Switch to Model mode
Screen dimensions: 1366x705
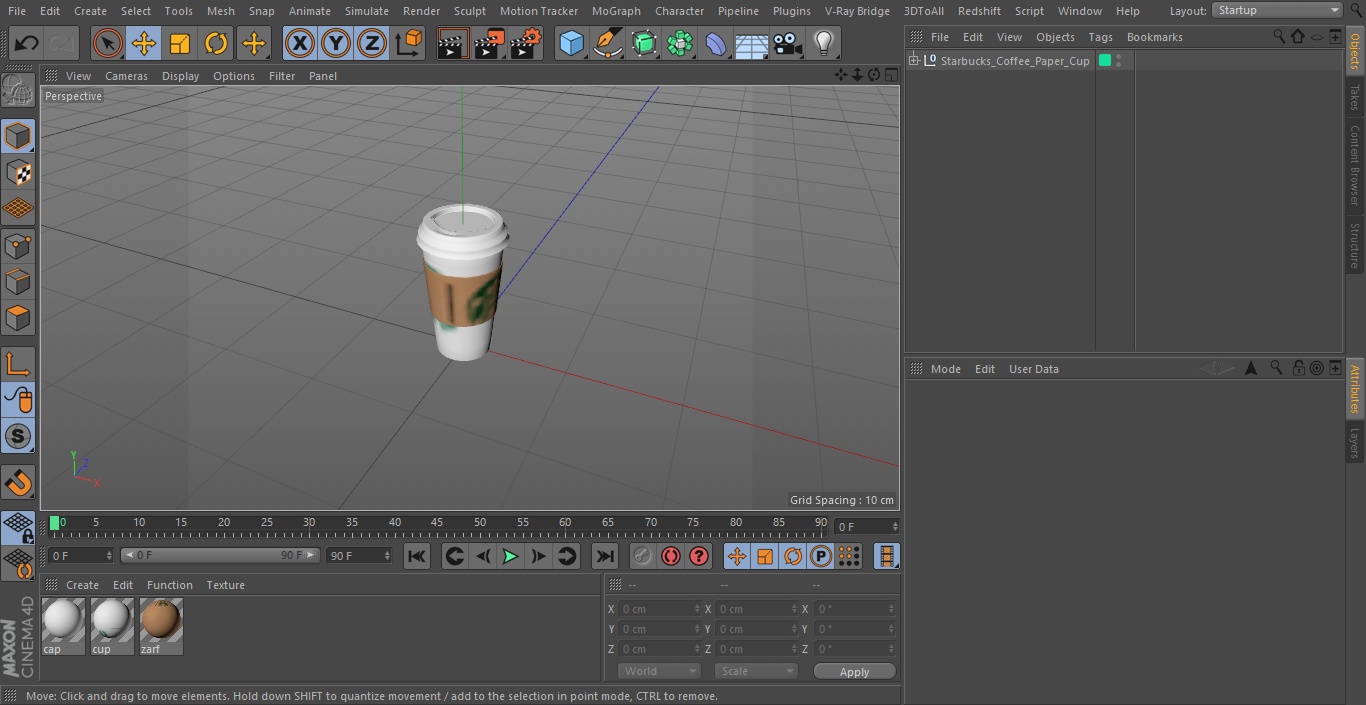coord(18,136)
